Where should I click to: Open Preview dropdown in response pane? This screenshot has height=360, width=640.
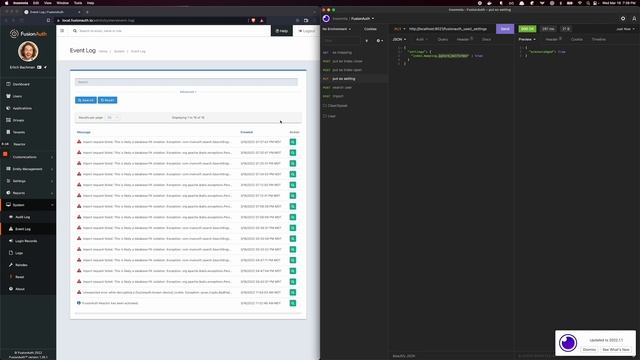point(527,40)
